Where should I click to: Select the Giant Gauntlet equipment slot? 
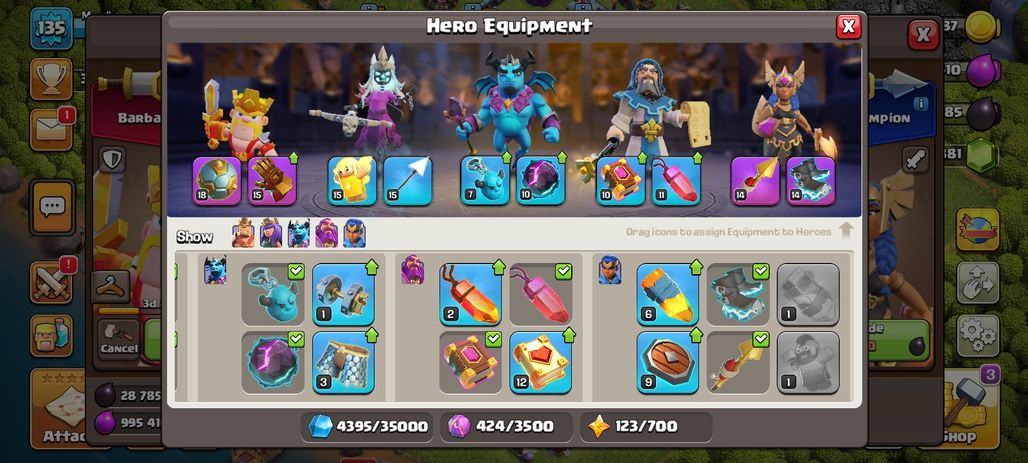coord(272,180)
